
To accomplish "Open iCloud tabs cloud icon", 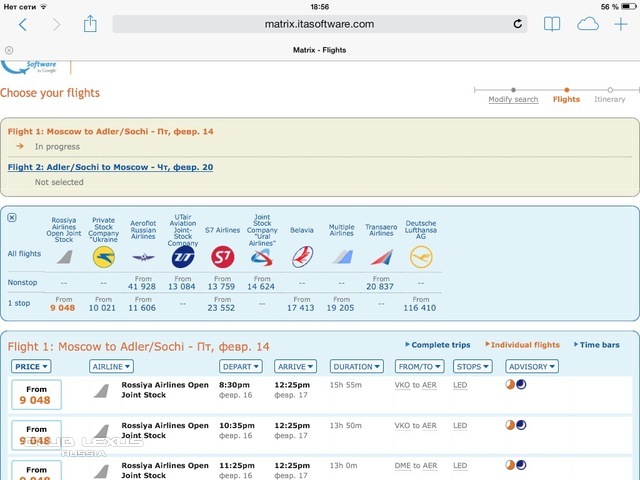I will [x=588, y=24].
